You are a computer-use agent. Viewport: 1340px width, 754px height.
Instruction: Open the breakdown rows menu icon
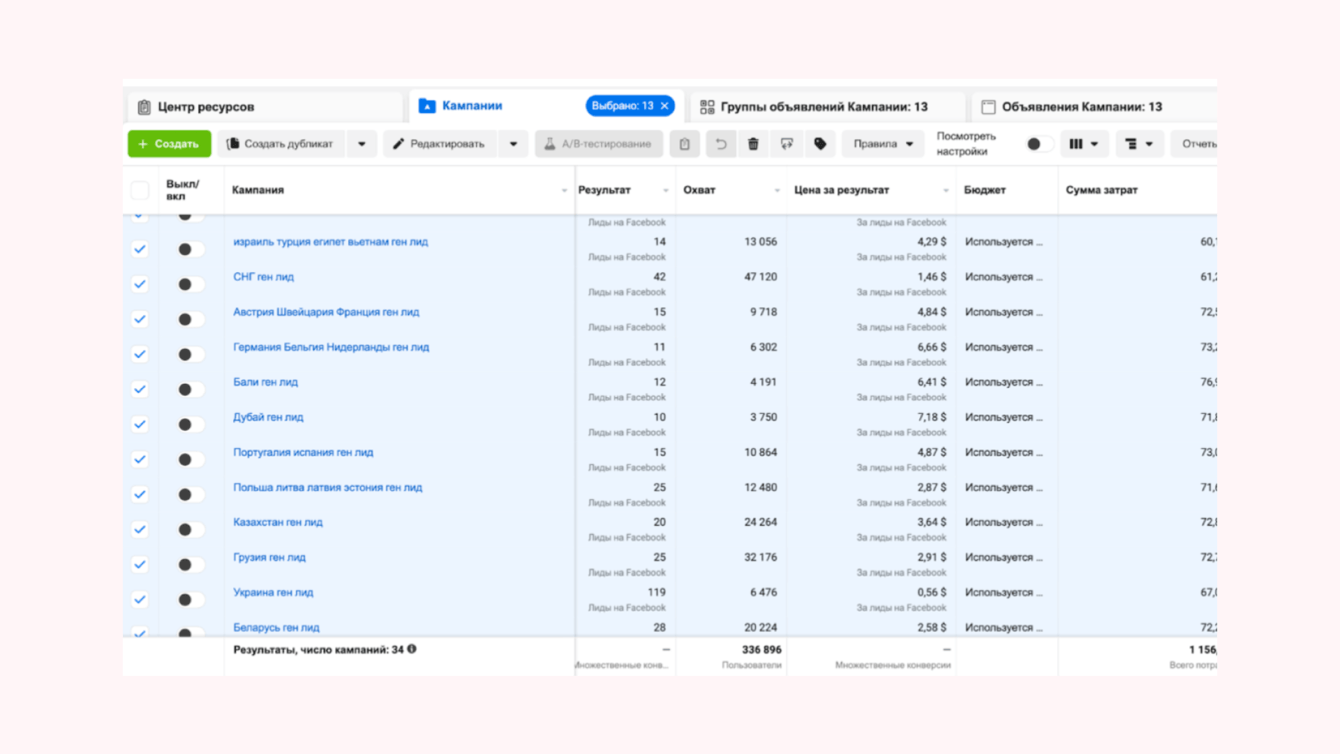[x=1138, y=144]
